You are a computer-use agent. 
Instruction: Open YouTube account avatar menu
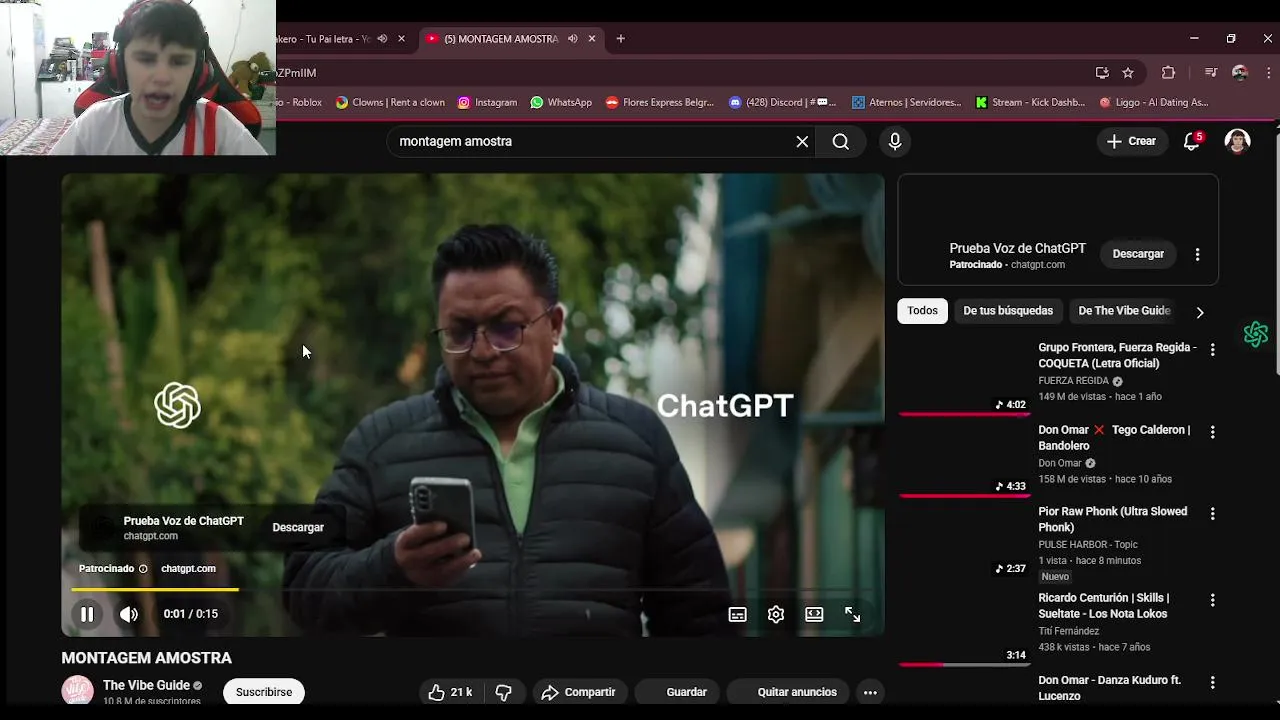1238,141
